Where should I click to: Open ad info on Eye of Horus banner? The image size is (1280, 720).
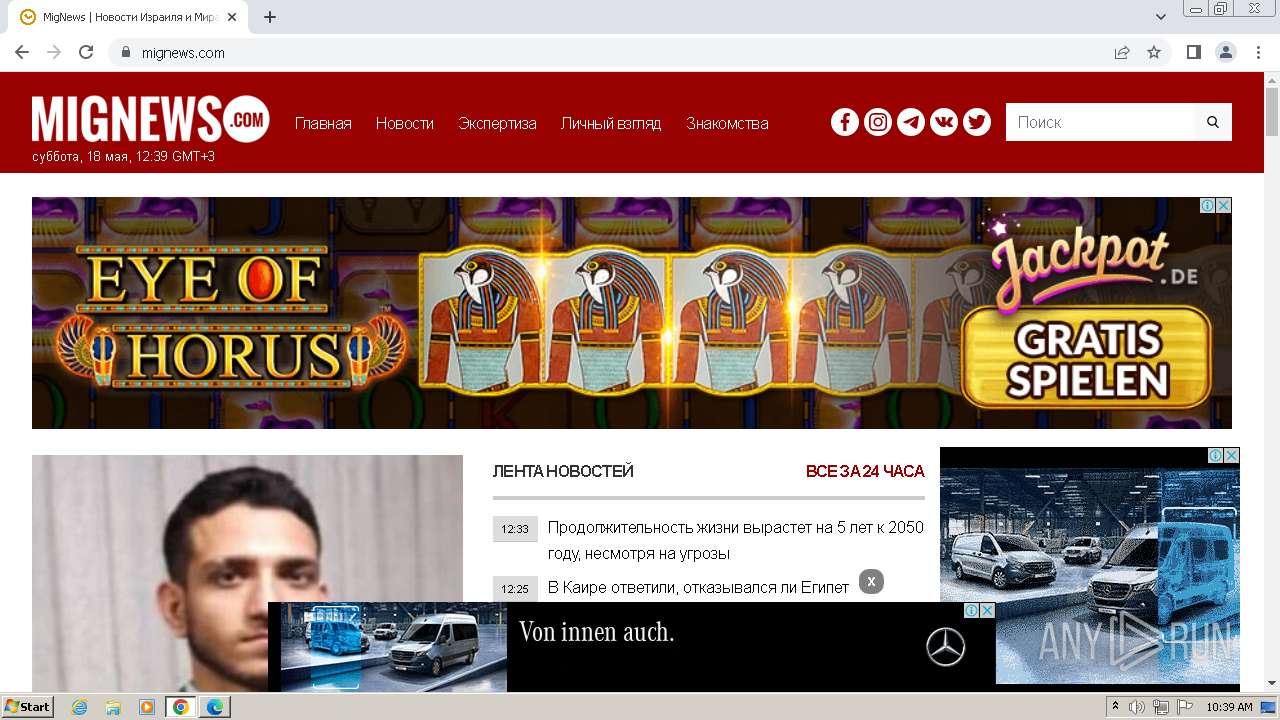click(1208, 205)
